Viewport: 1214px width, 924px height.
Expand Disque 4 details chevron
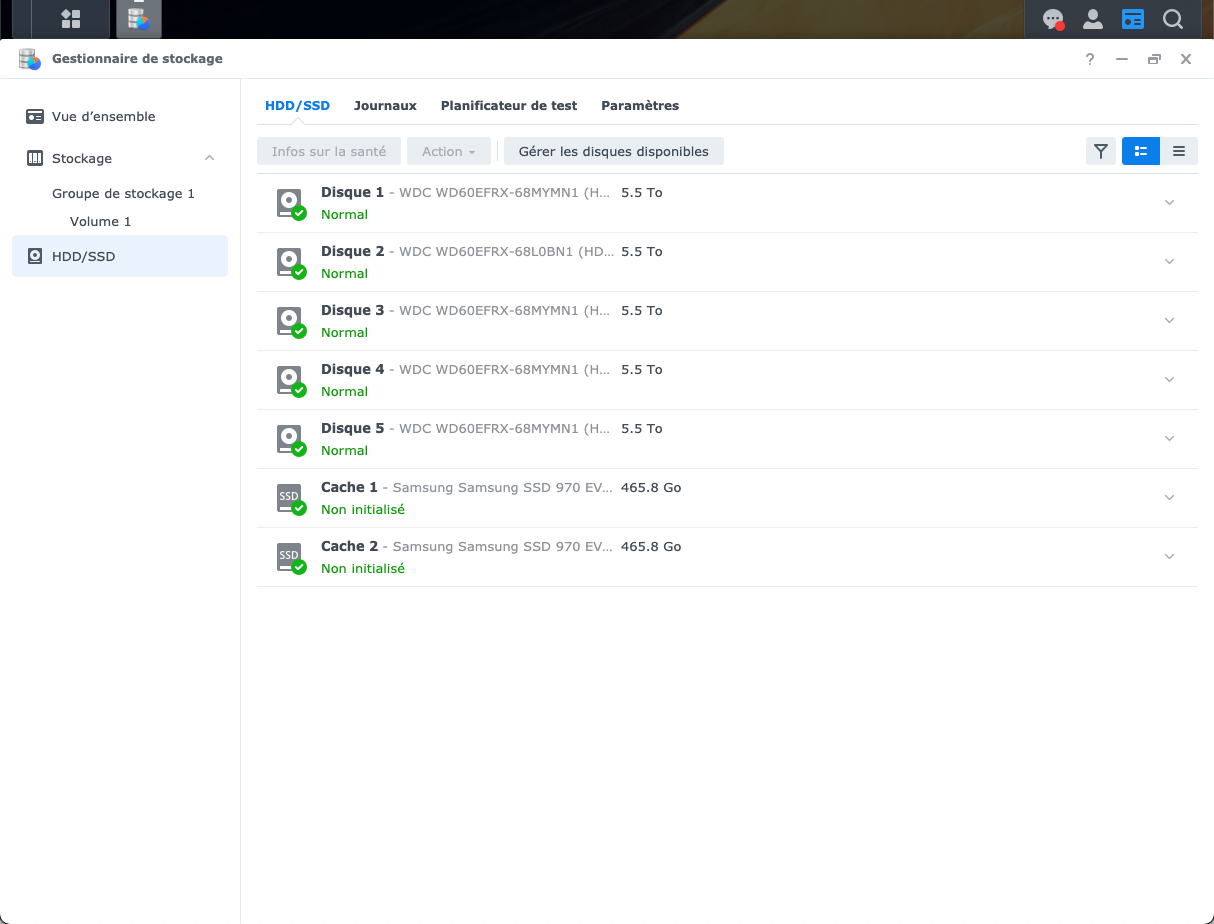1169,380
